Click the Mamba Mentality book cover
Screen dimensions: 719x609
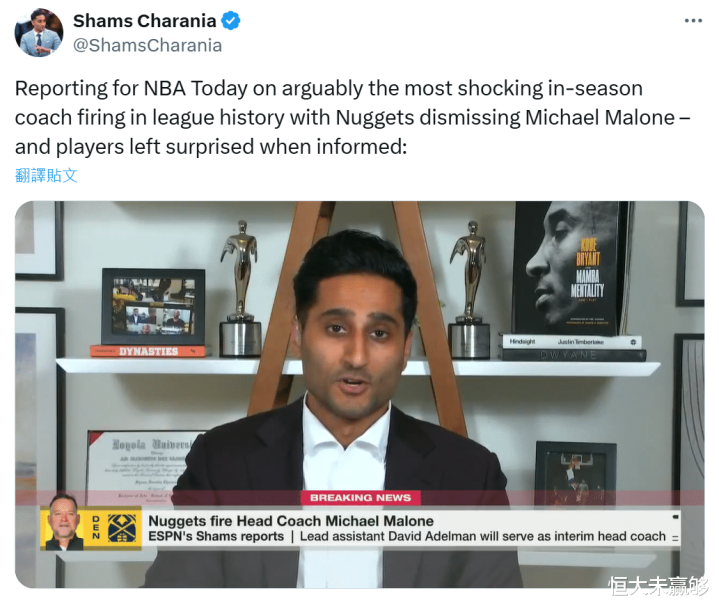[571, 268]
